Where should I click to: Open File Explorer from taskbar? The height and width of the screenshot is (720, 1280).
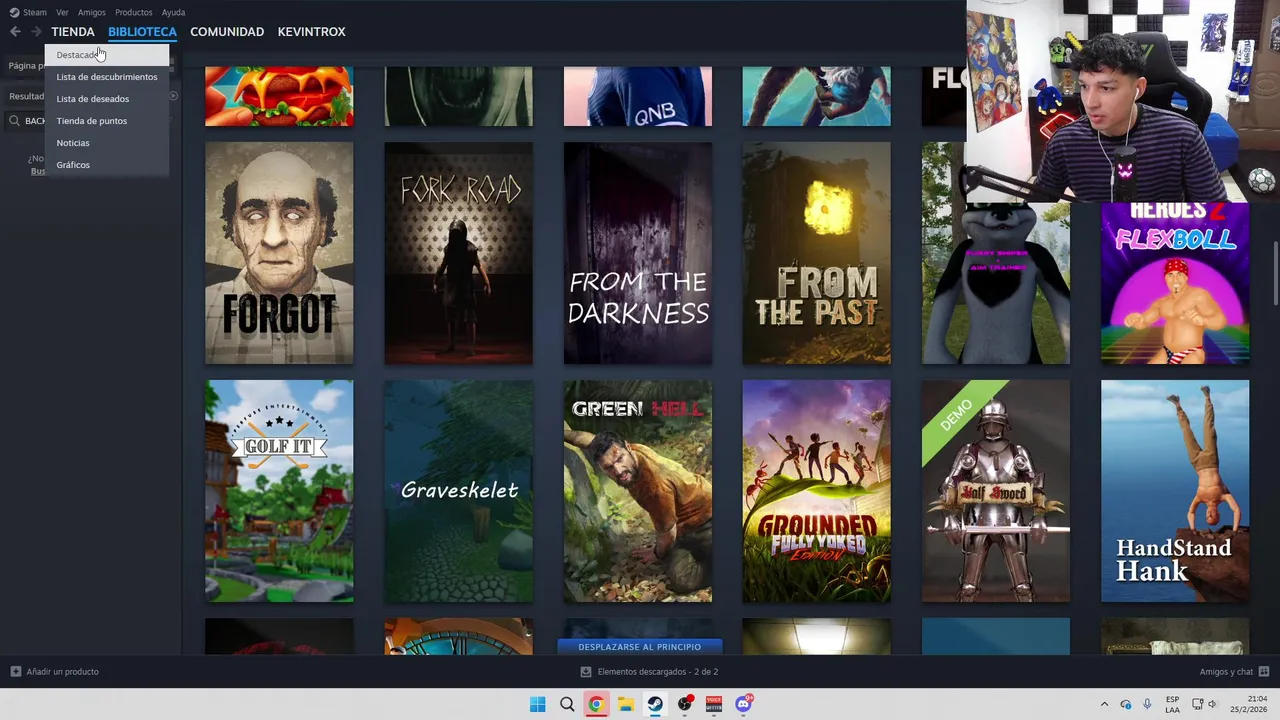tap(625, 704)
